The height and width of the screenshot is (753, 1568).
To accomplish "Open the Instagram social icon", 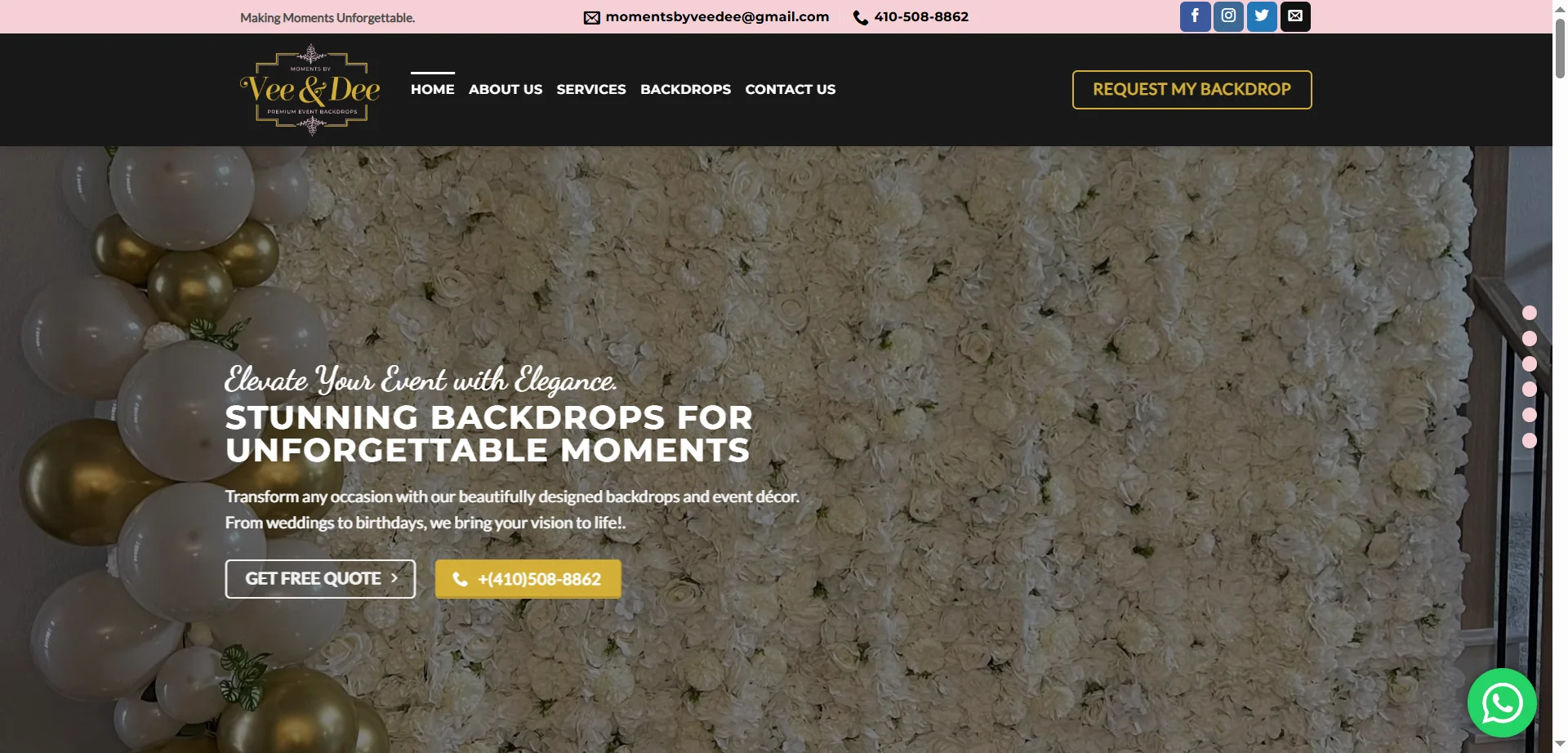I will click(1228, 16).
